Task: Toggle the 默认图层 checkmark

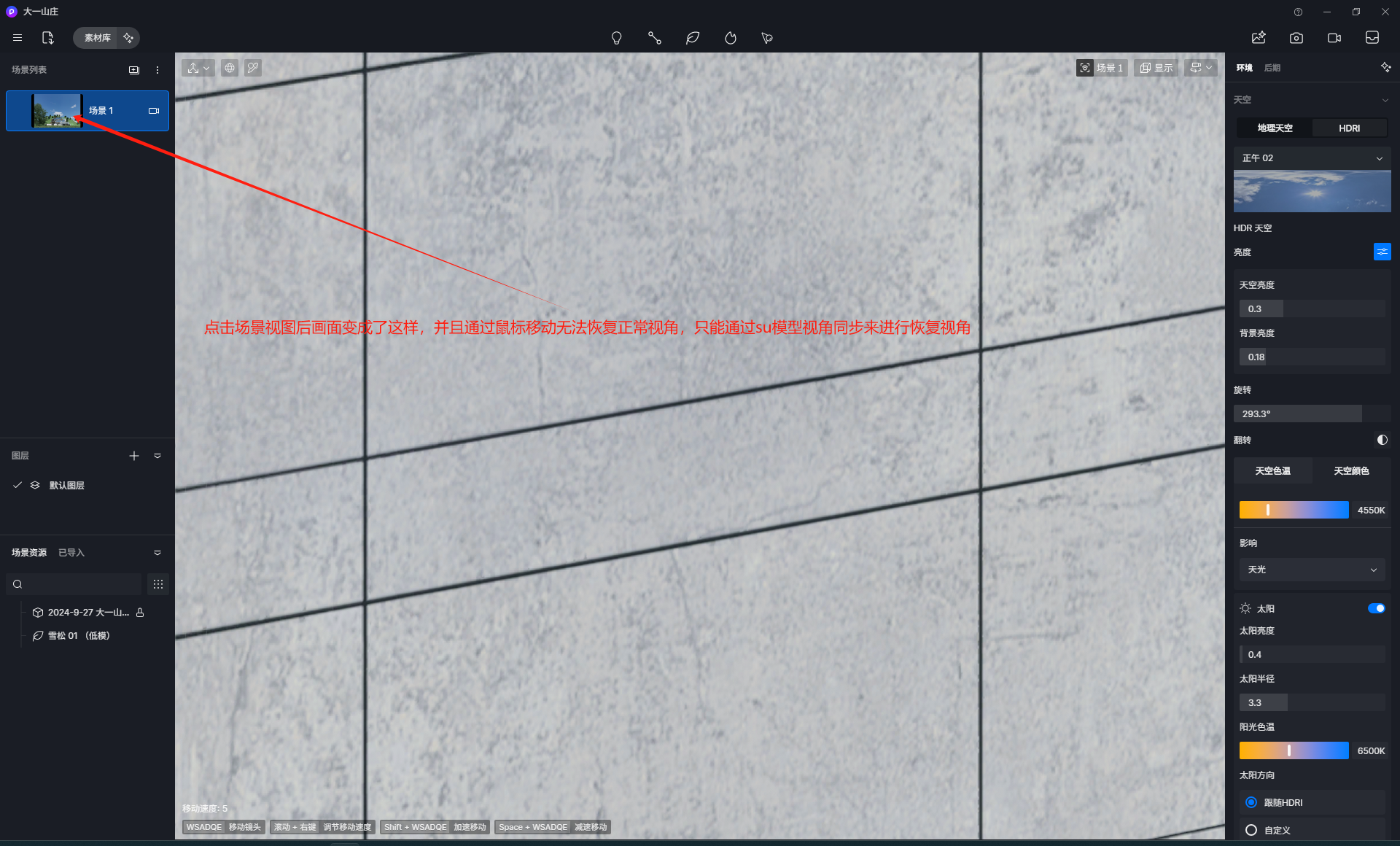Action: point(17,485)
